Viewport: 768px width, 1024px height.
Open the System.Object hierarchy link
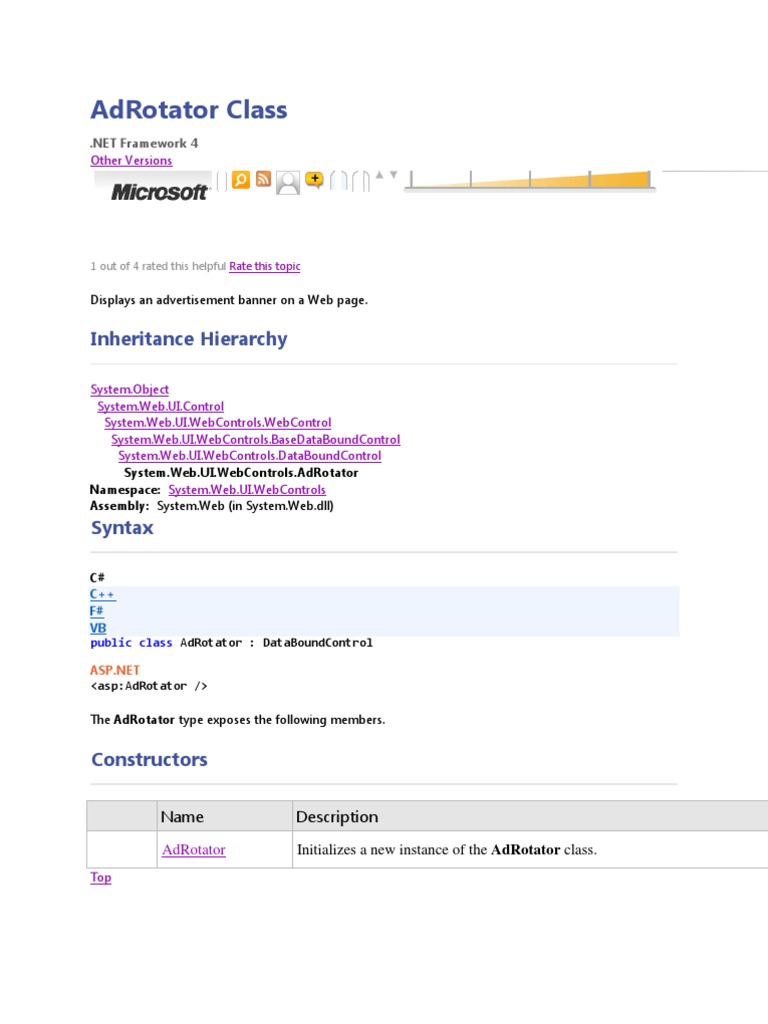point(129,389)
